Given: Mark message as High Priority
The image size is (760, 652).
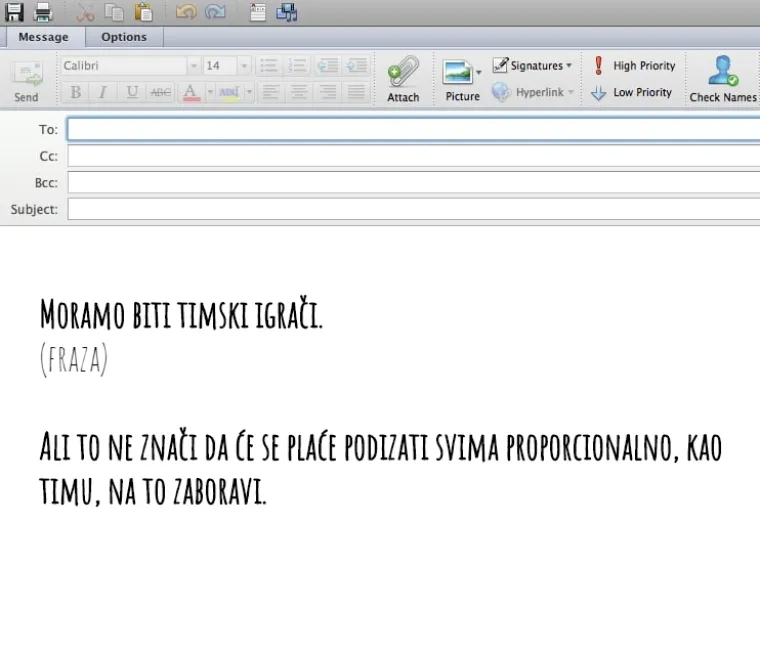Looking at the screenshot, I should click(634, 66).
